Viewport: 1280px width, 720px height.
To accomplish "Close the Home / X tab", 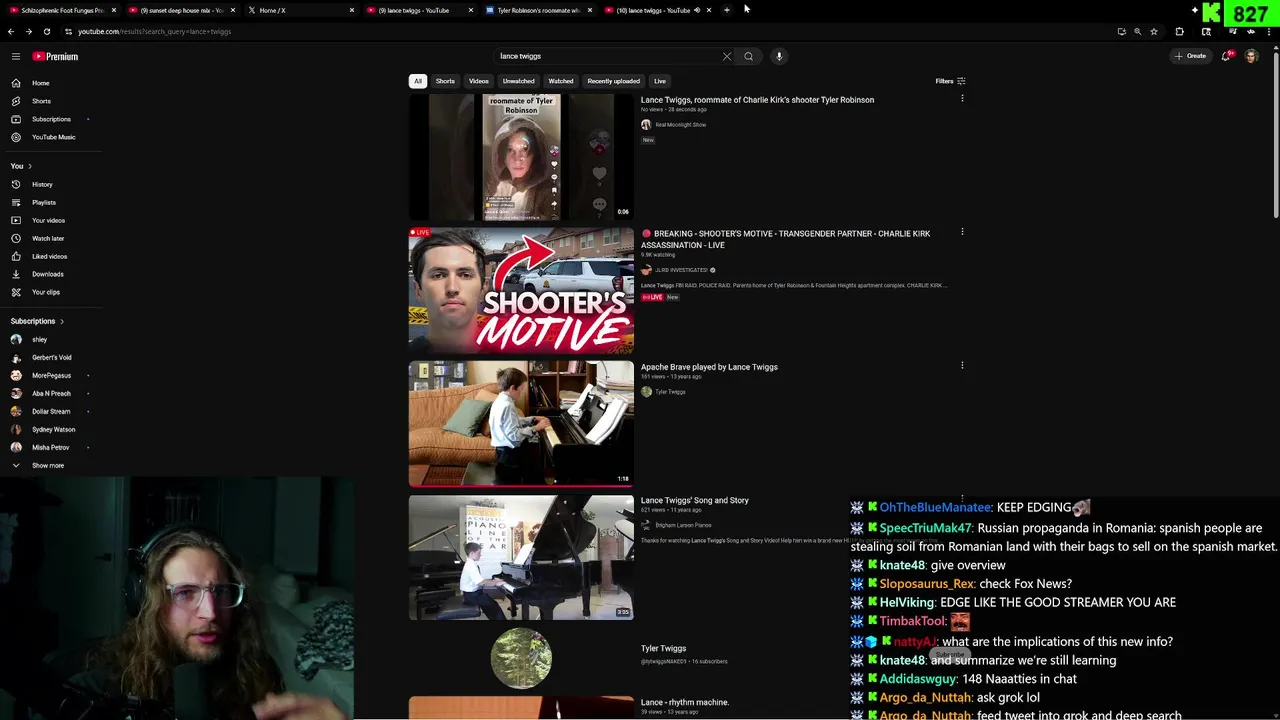I will click(x=351, y=10).
